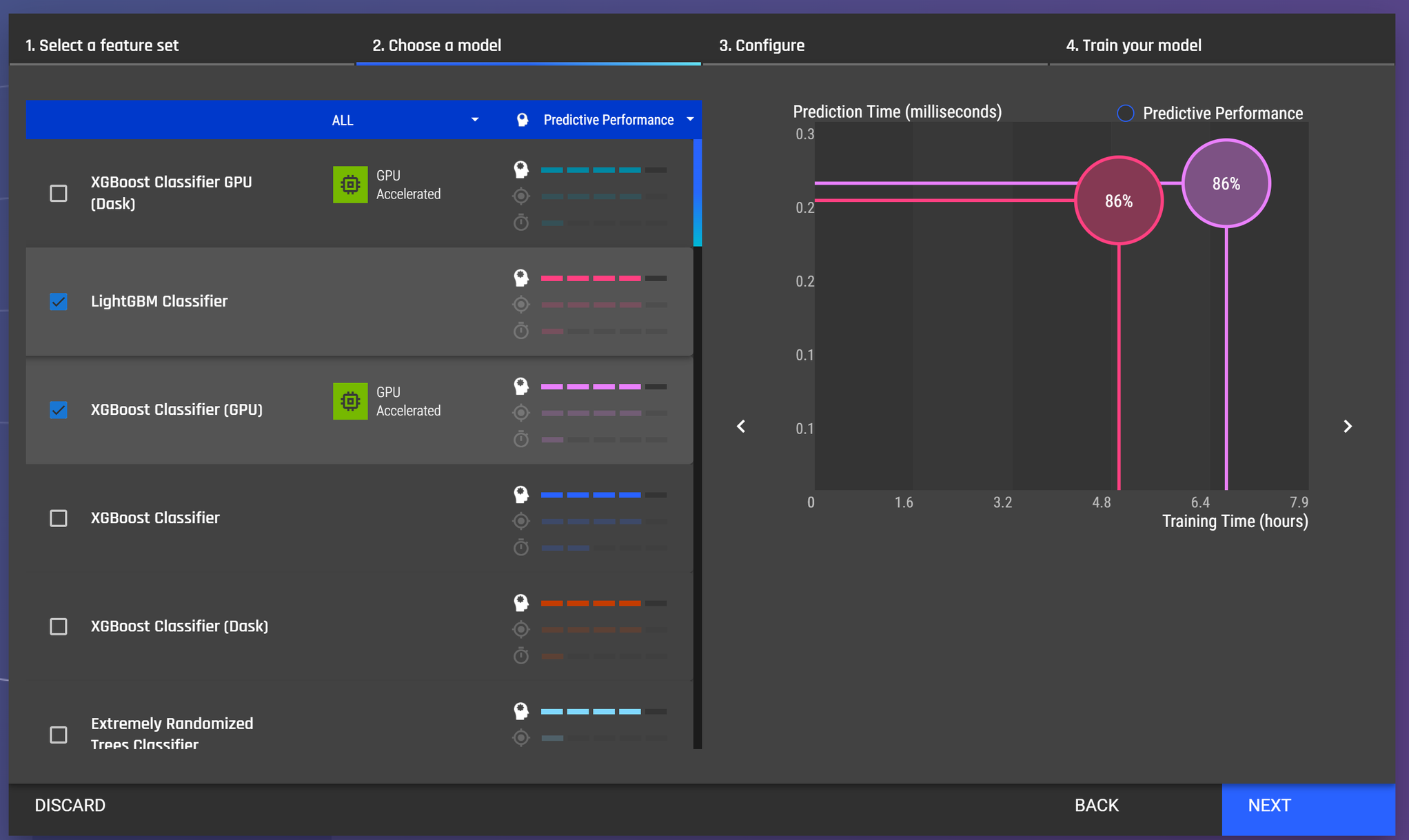Viewport: 1409px width, 840px height.
Task: Switch to the '3. Configure' step
Action: (762, 45)
